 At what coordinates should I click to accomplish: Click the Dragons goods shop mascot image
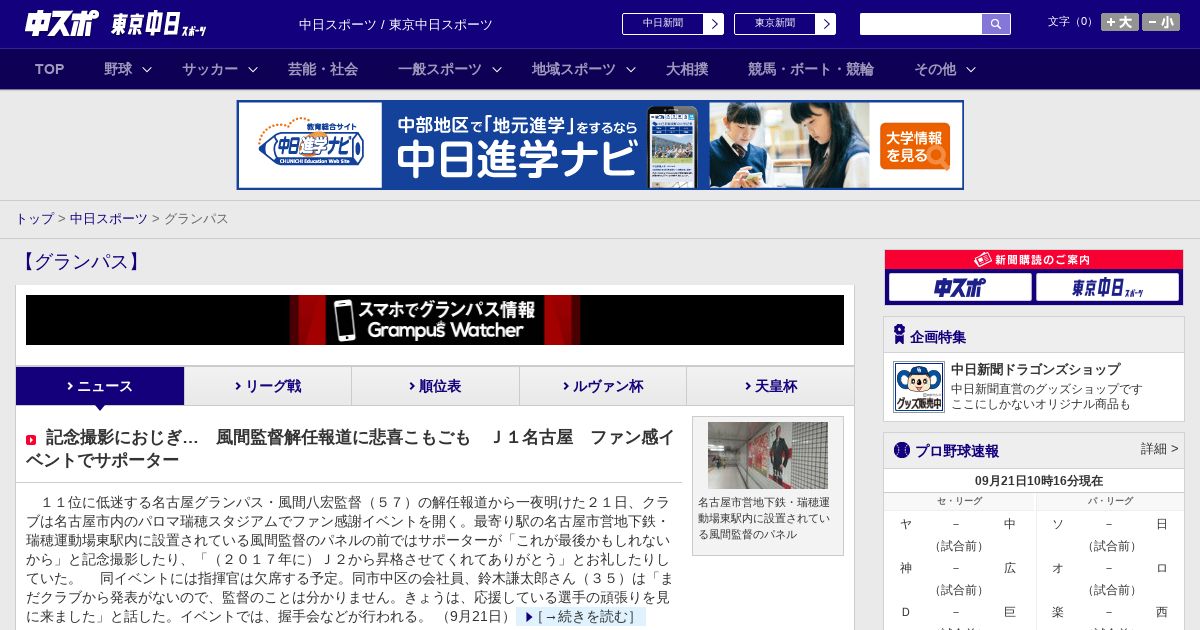pyautogui.click(x=919, y=387)
